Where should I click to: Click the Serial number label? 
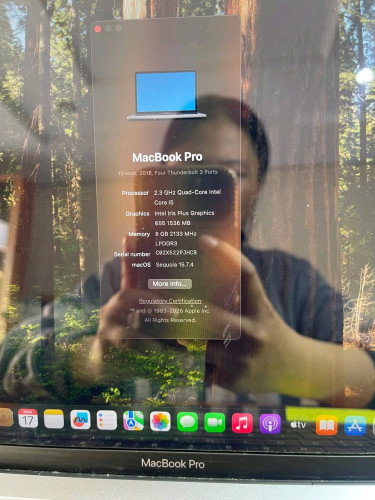[x=132, y=254]
